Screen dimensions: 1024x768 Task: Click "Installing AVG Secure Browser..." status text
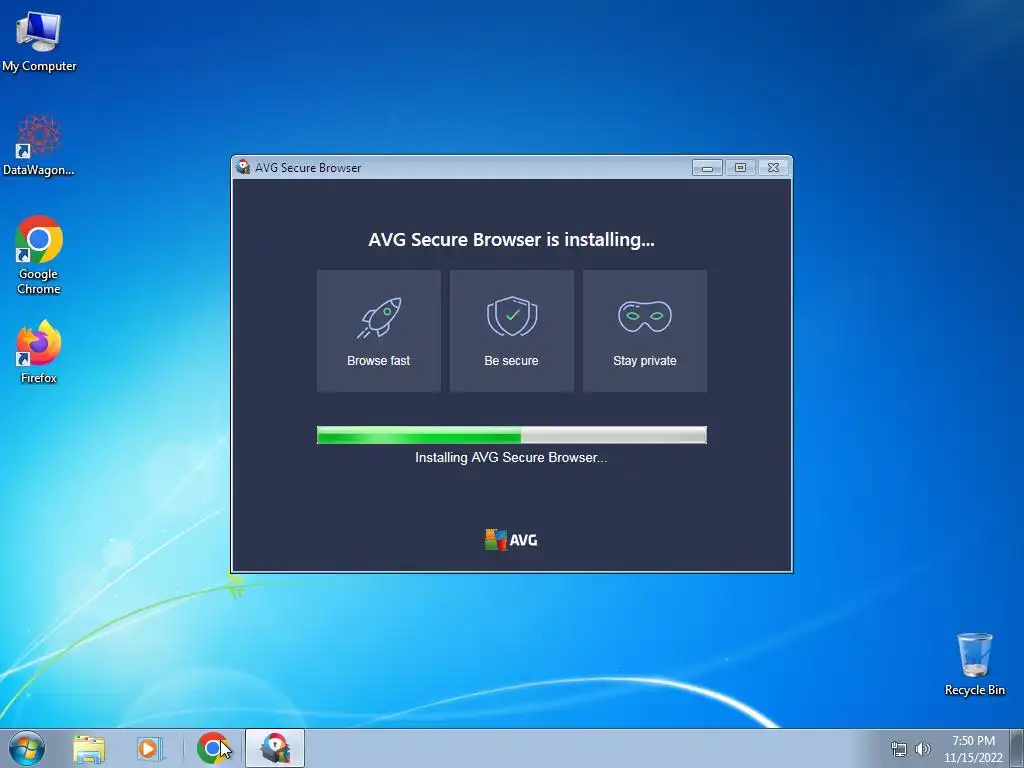pos(511,457)
